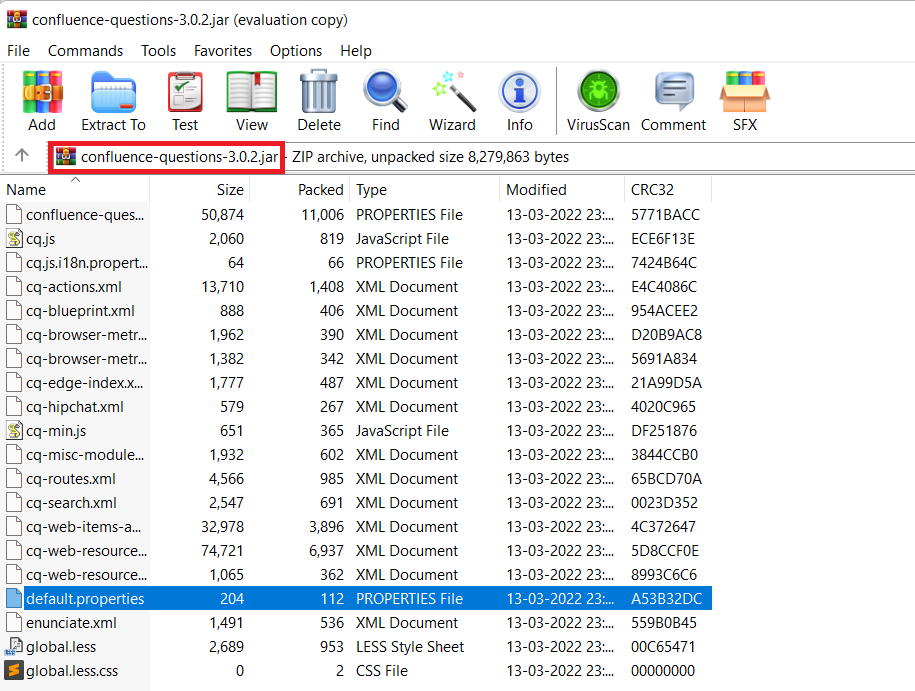Click the global.less.css file icon
This screenshot has height=691, width=915.
click(14, 671)
